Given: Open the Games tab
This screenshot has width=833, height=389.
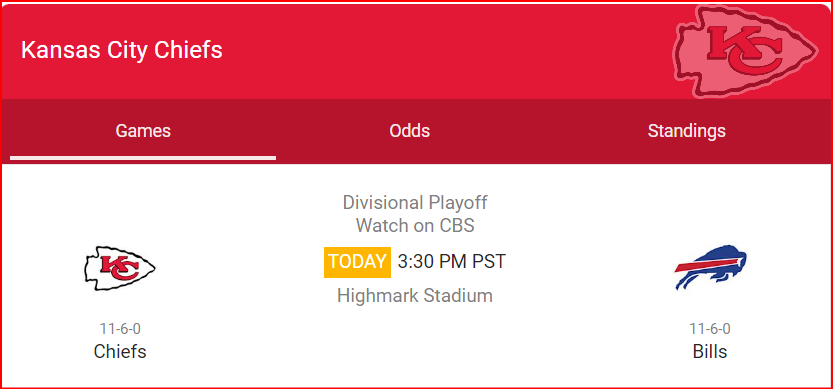Looking at the screenshot, I should click(x=143, y=131).
